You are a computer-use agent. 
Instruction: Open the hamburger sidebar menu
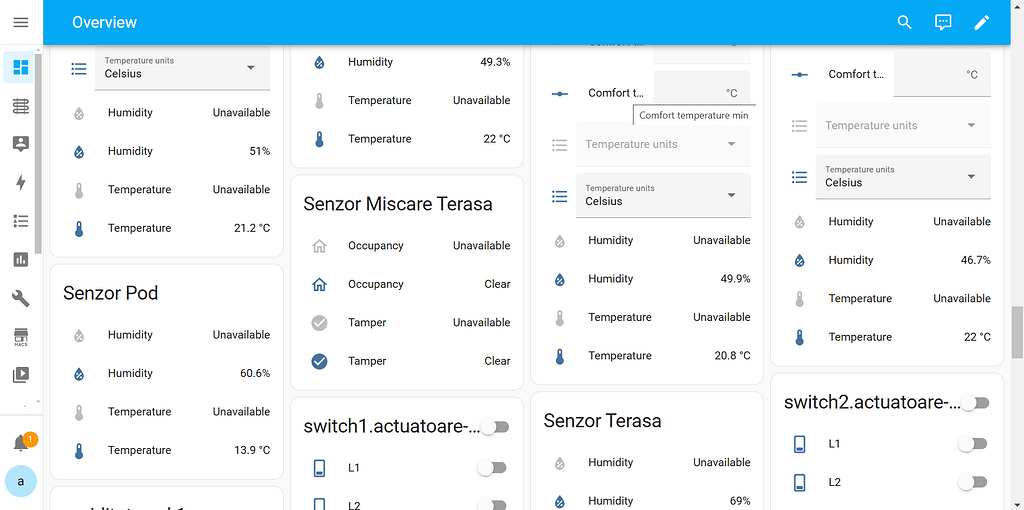pos(21,22)
